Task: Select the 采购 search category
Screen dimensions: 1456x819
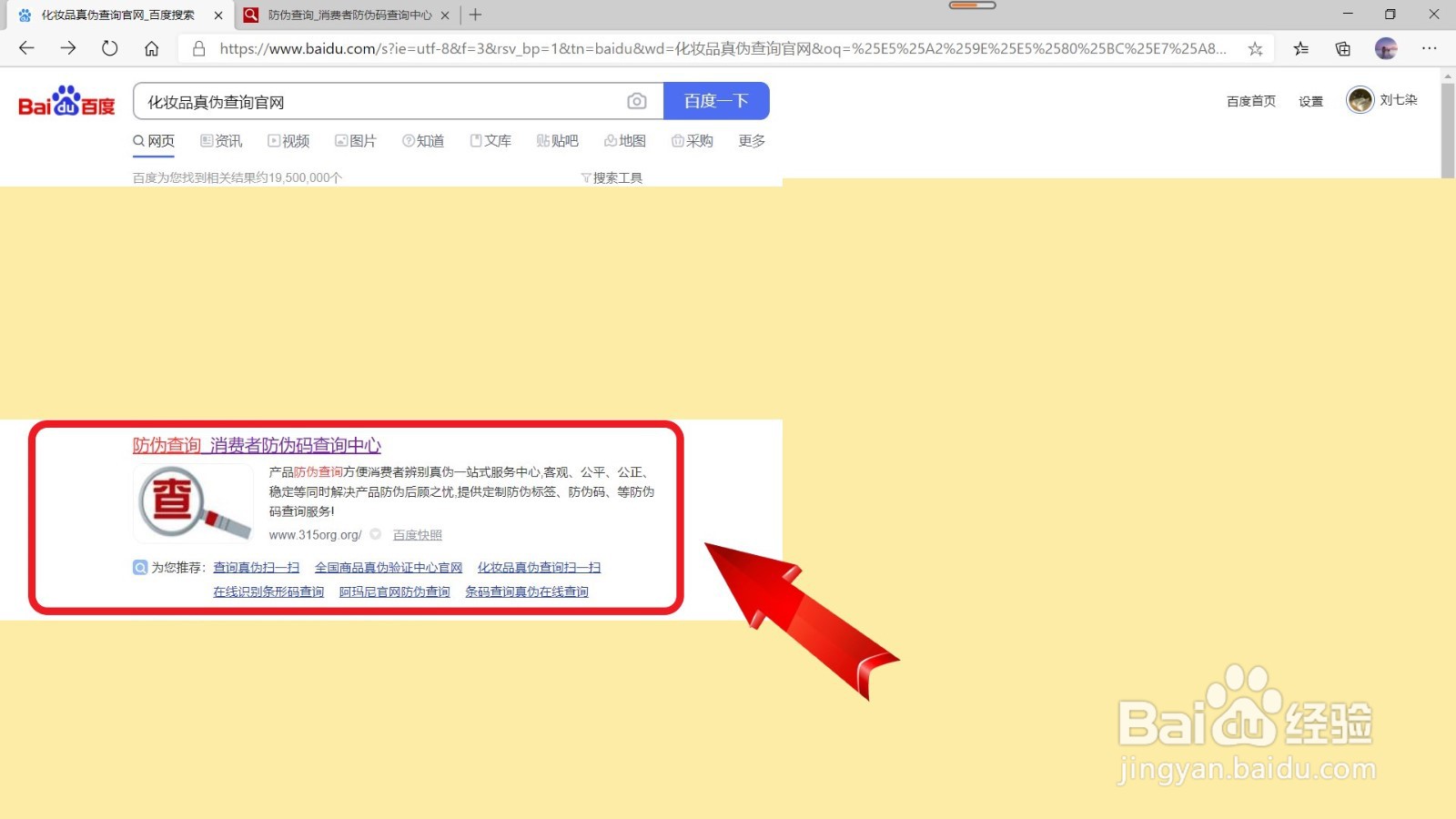Action: coord(693,141)
